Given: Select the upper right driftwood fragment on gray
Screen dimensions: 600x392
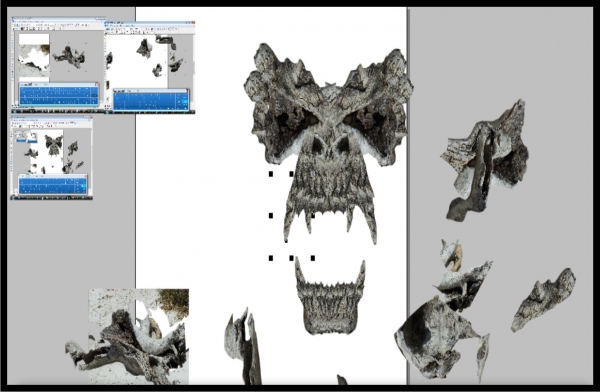Looking at the screenshot, I should [486, 160].
